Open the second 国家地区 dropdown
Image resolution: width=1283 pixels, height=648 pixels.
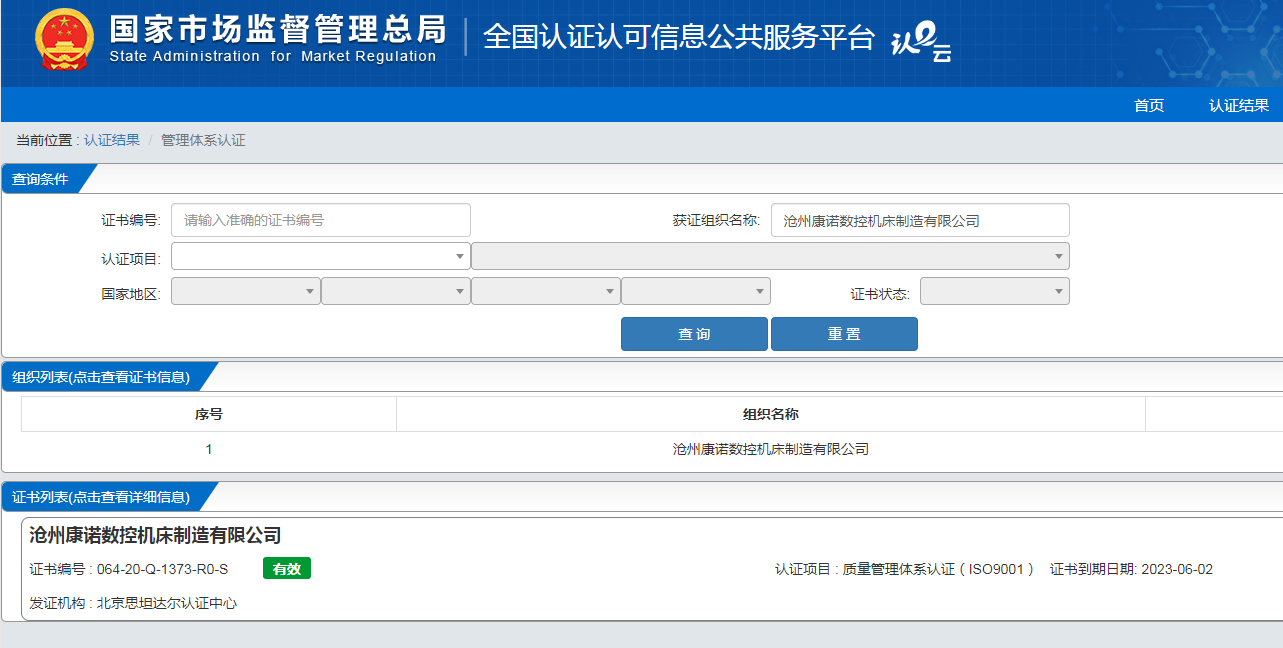(396, 291)
